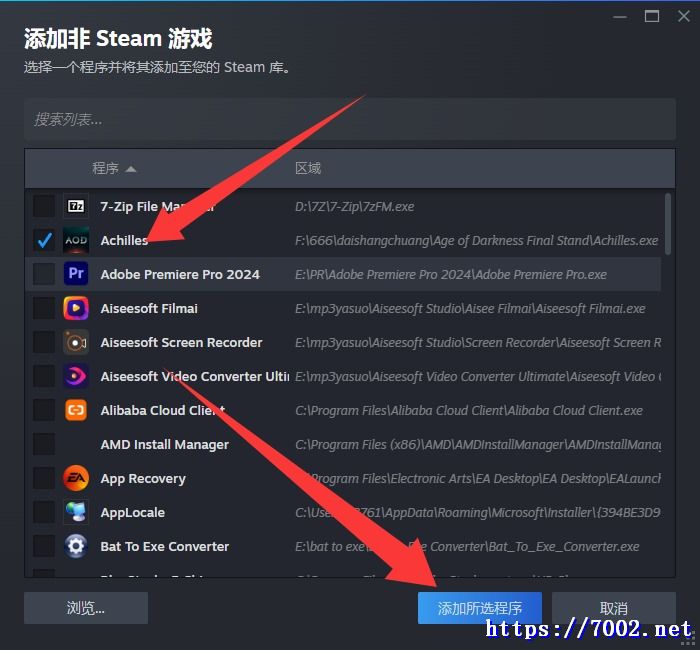Check the Bat To Exe Converter checkbox
The height and width of the screenshot is (650, 700).
[x=44, y=546]
